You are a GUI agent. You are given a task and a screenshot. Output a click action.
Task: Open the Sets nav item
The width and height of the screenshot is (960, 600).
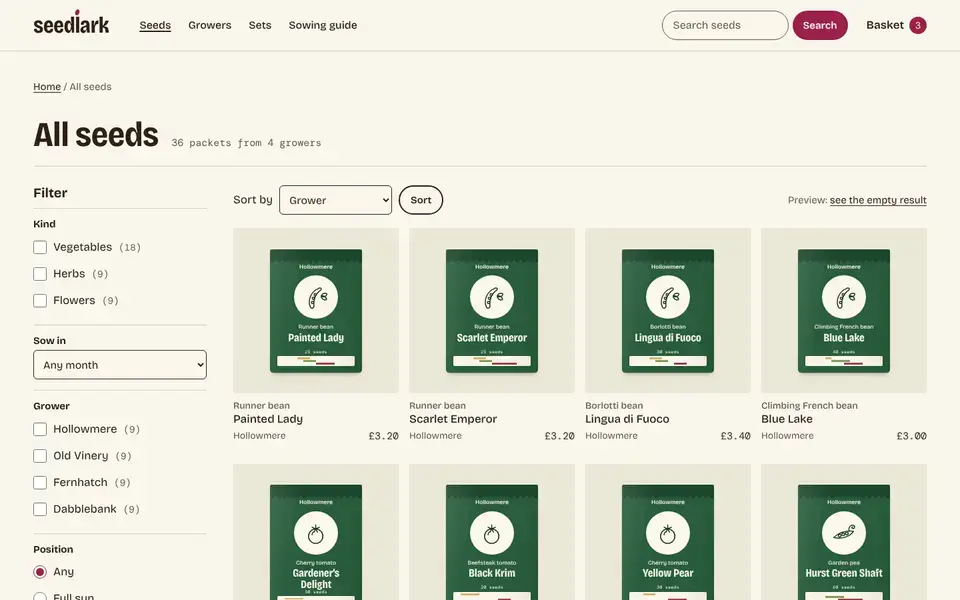(x=260, y=25)
